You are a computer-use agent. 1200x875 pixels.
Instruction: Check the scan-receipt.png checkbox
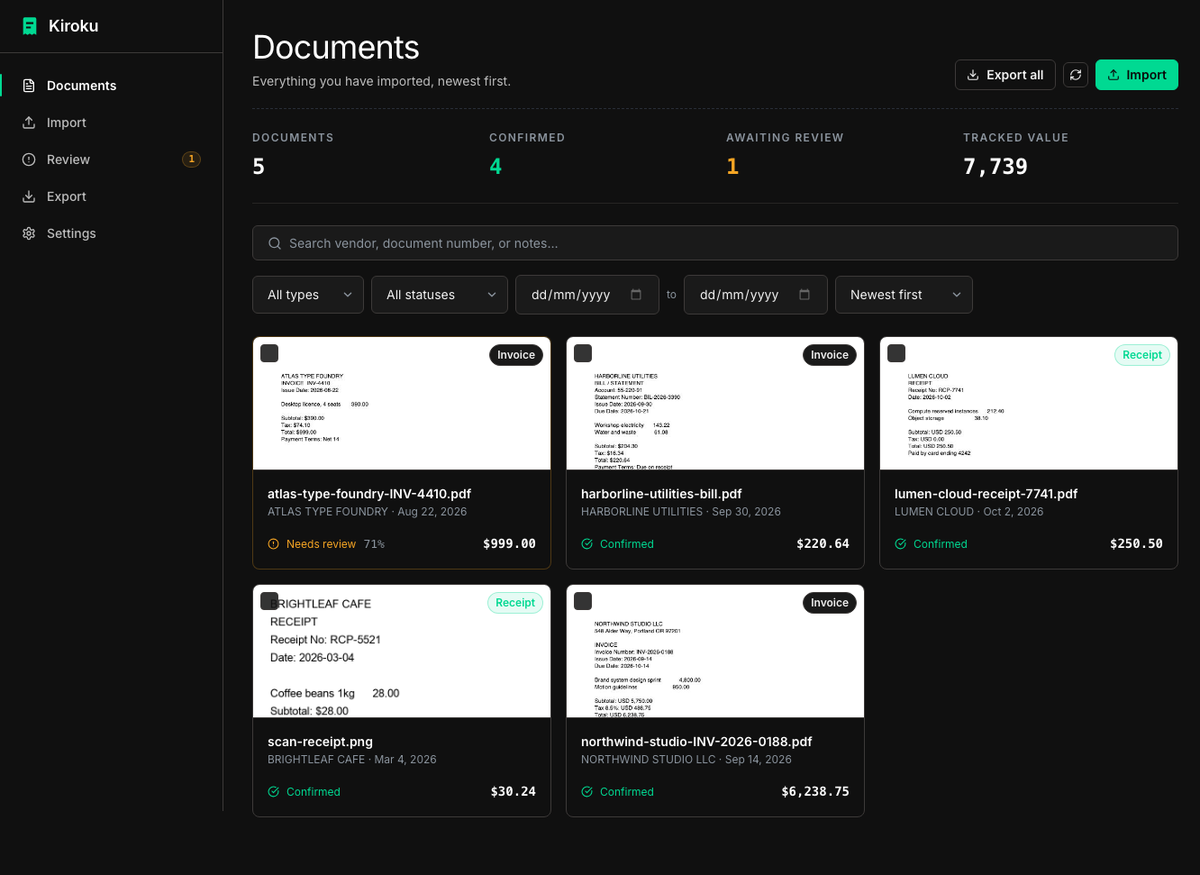point(269,601)
